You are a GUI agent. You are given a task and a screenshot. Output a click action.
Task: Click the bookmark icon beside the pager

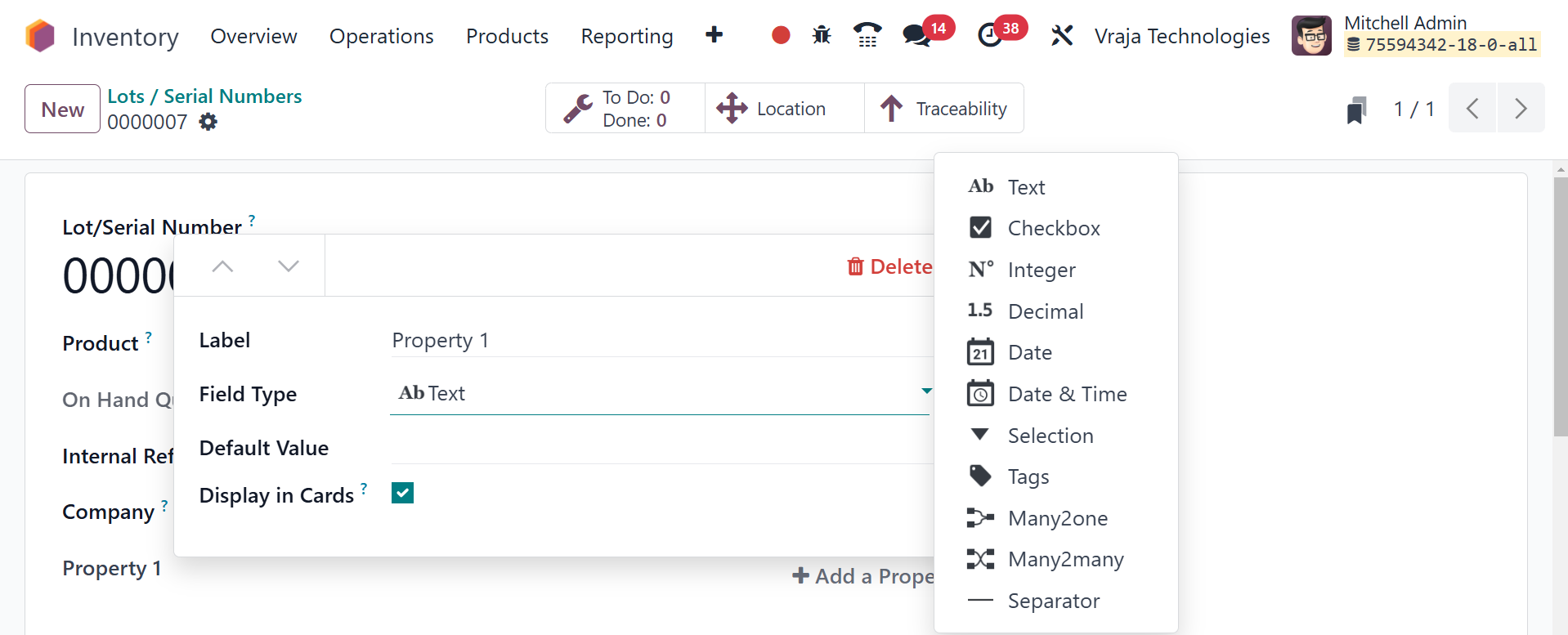pos(1356,110)
